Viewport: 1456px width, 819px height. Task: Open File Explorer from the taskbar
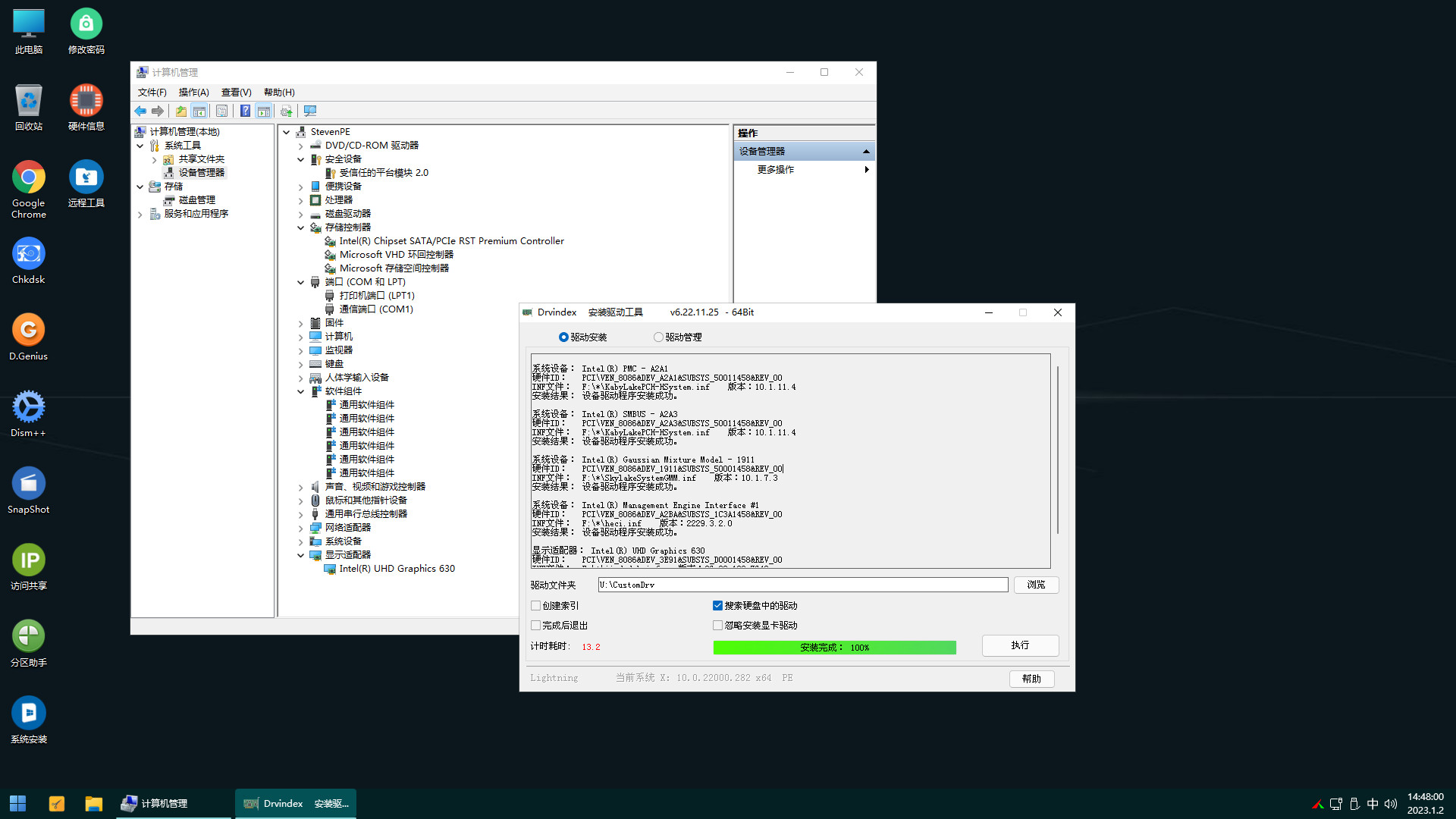click(93, 803)
